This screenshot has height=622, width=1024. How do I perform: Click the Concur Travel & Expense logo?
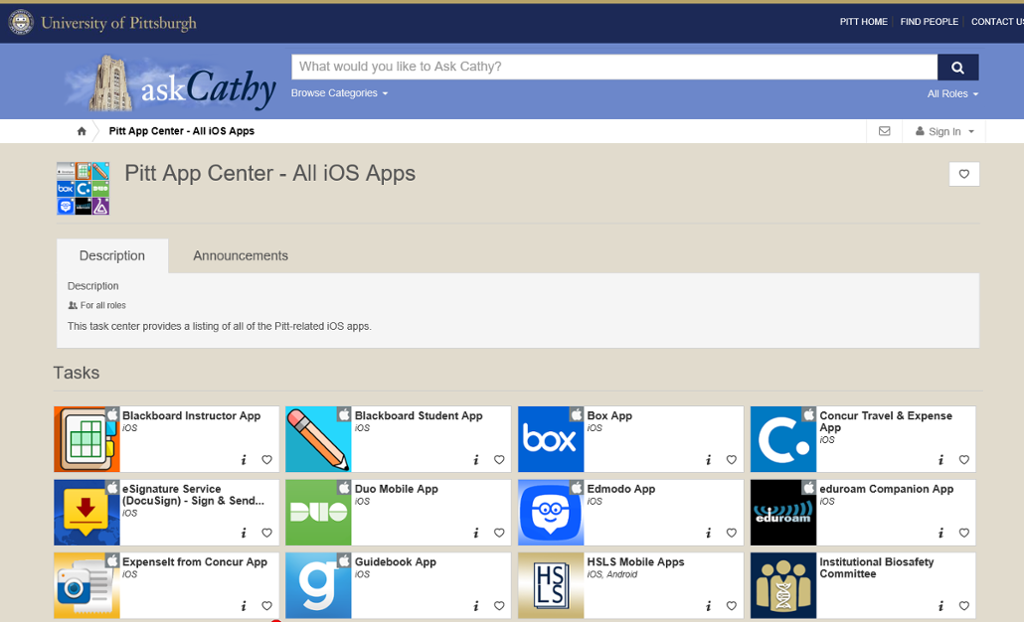[783, 438]
